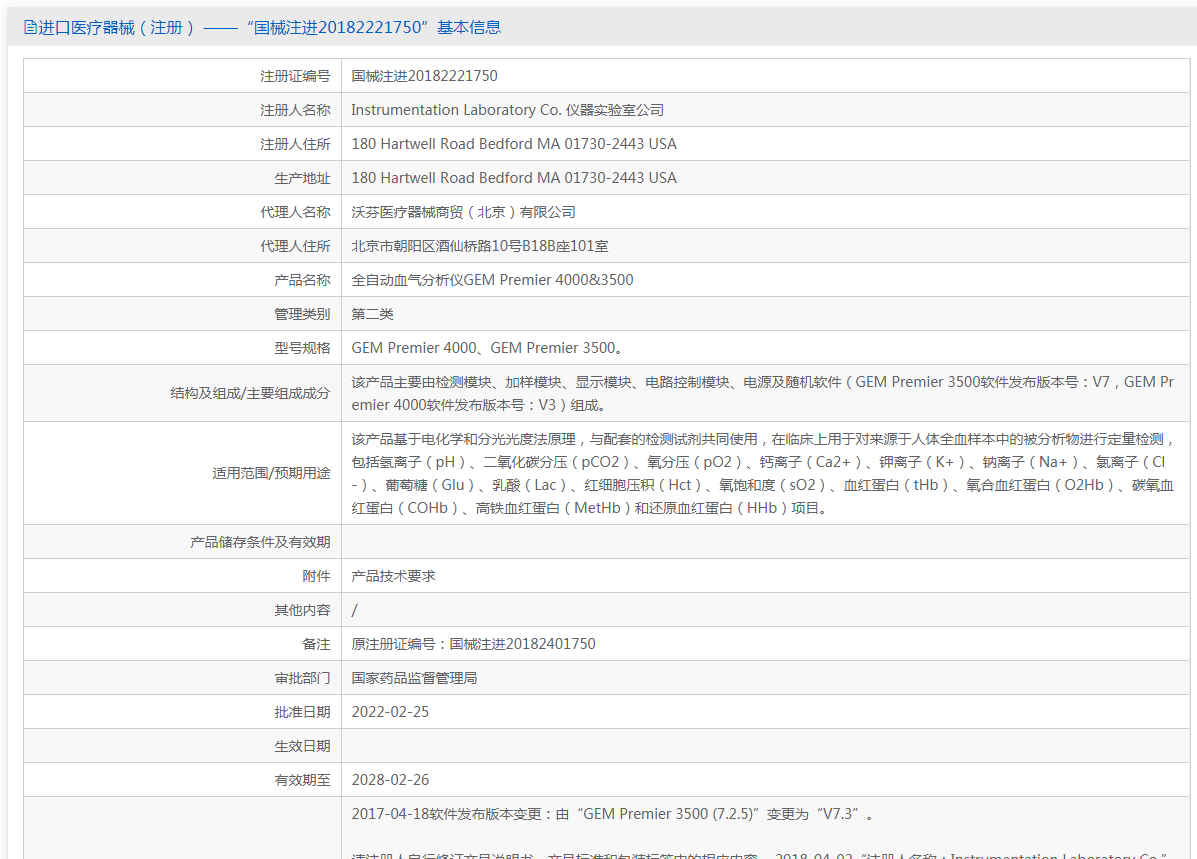The width and height of the screenshot is (1197, 859).
Task: Select 全自动血气分析仪GEM Premier 4000&3500
Action: click(492, 280)
